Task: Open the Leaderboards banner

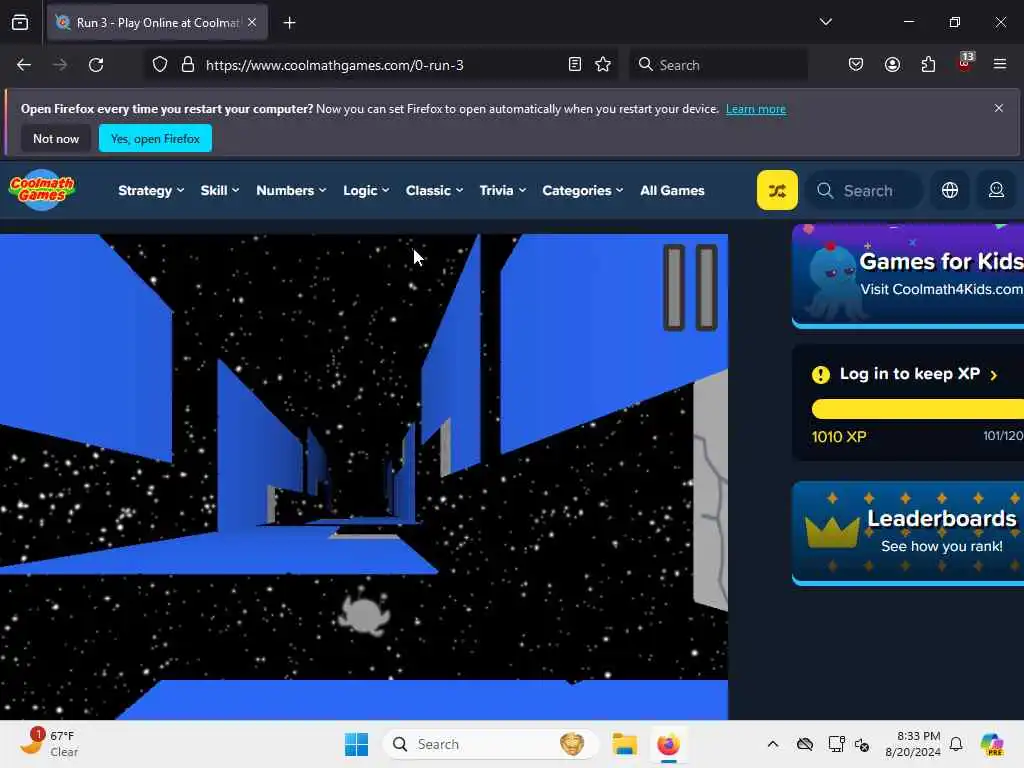Action: 908,534
